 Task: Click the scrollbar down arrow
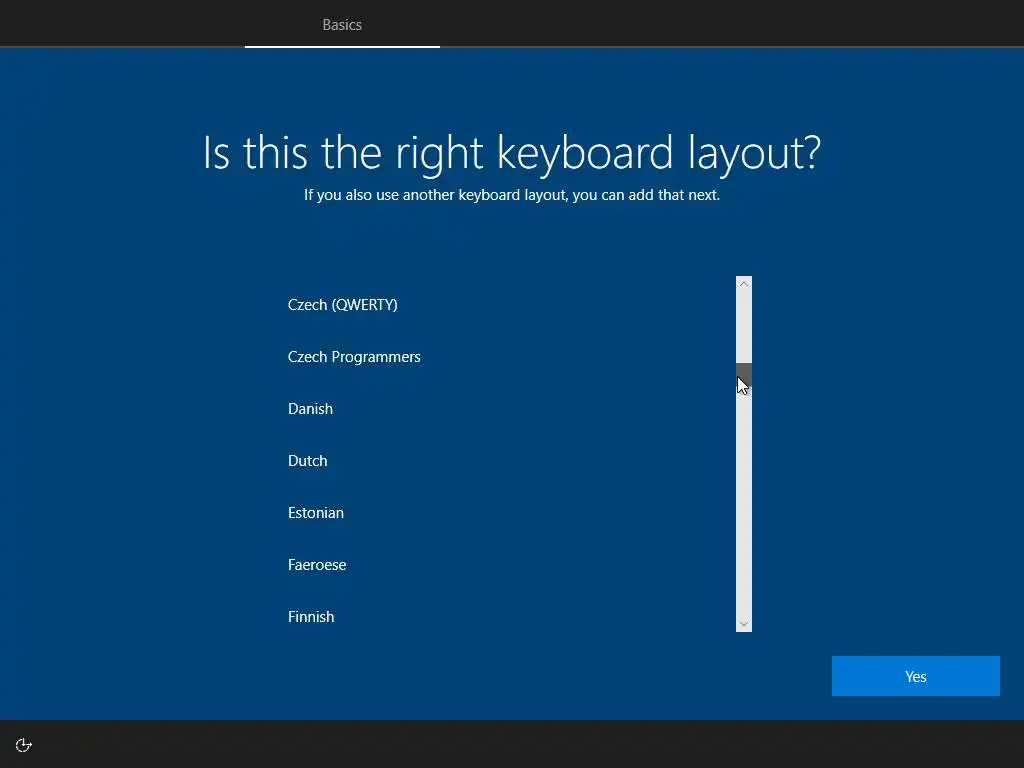tap(744, 624)
